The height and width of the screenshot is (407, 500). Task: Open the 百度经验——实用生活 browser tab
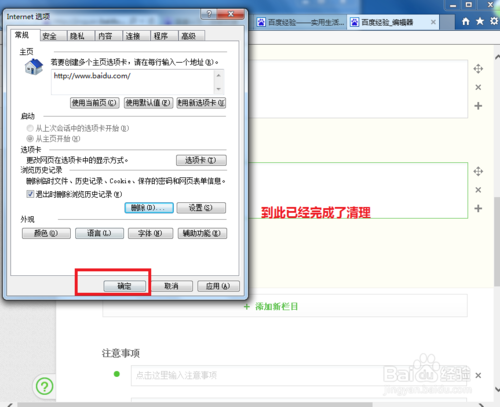point(301,22)
